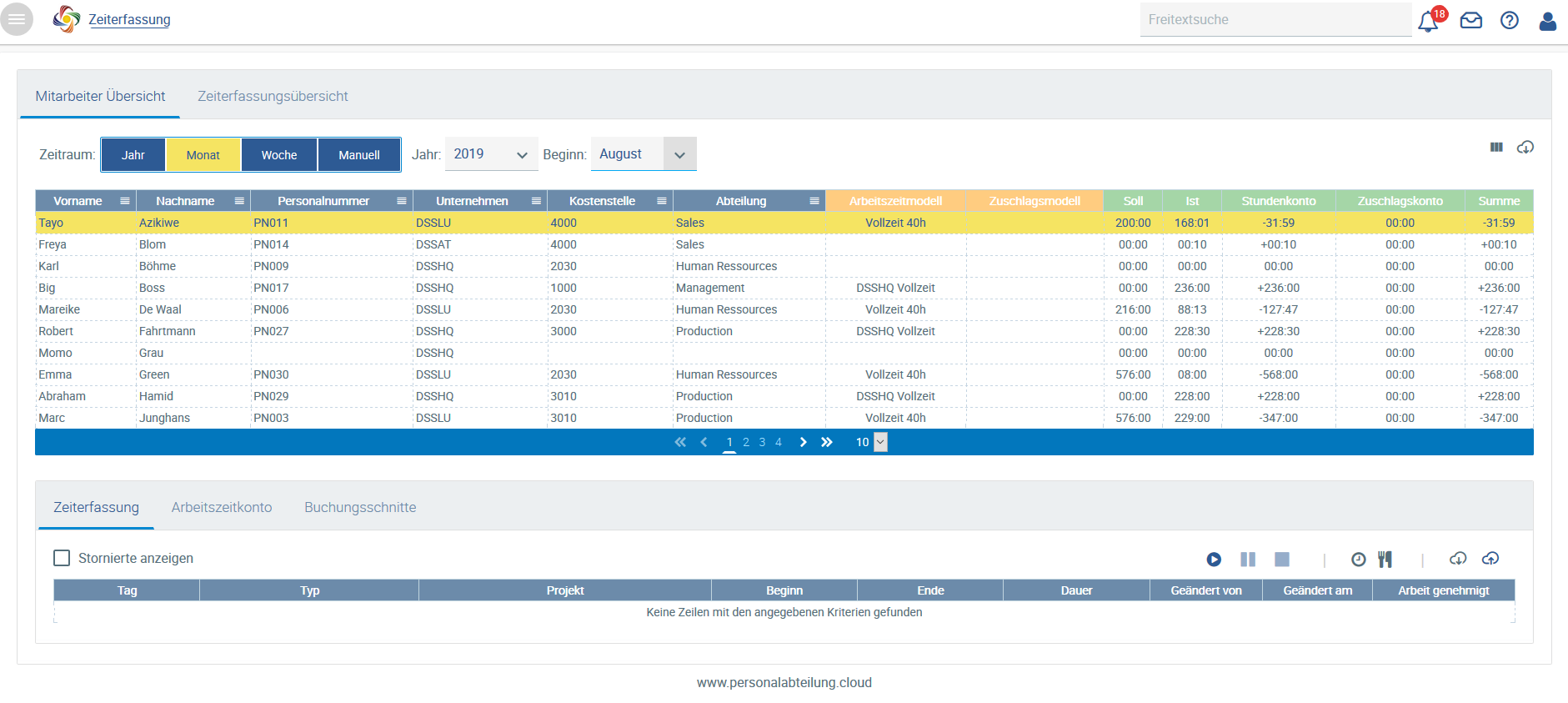
Task: Open the hamburger main menu
Action: click(x=17, y=19)
